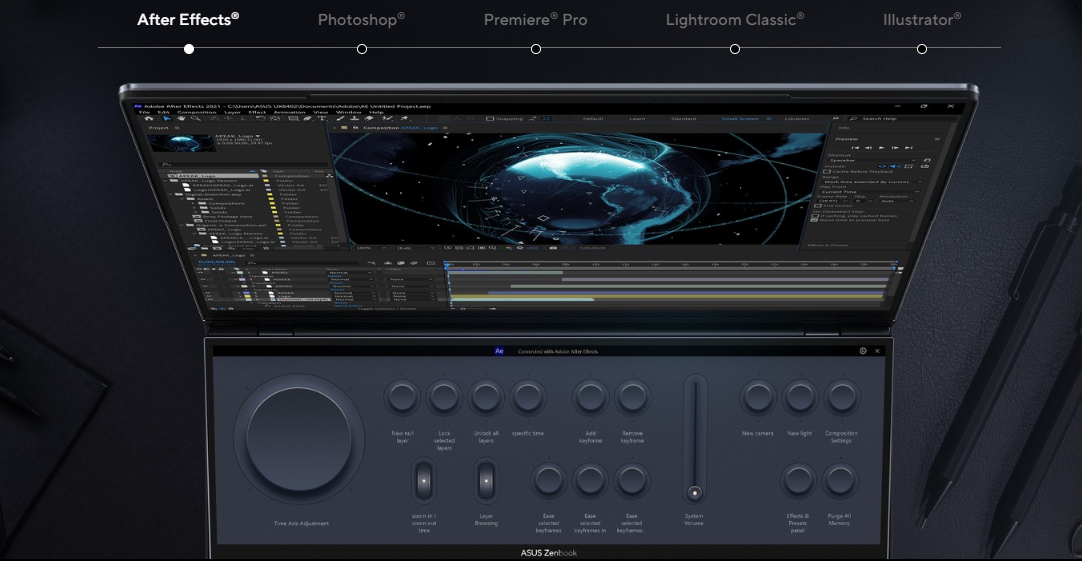1082x561 pixels.
Task: Select the Clone Stamp tool
Action: coord(355,119)
